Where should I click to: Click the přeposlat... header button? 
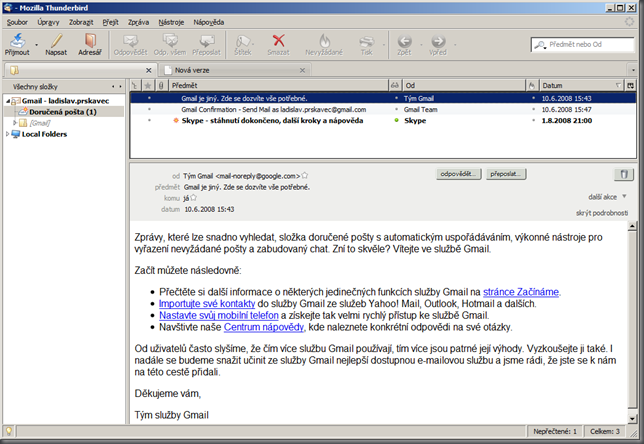pyautogui.click(x=506, y=174)
